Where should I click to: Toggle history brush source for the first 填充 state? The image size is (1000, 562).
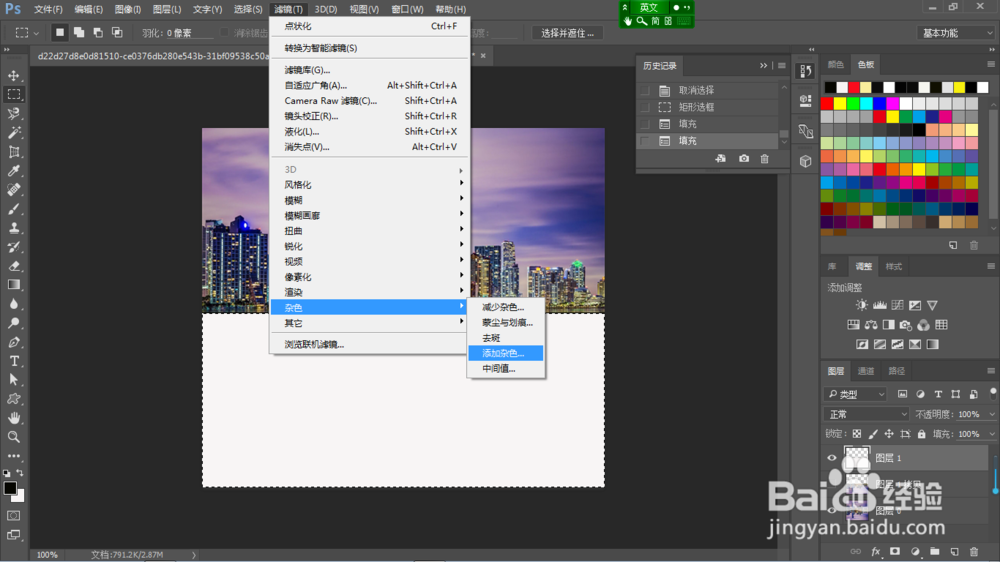click(645, 124)
